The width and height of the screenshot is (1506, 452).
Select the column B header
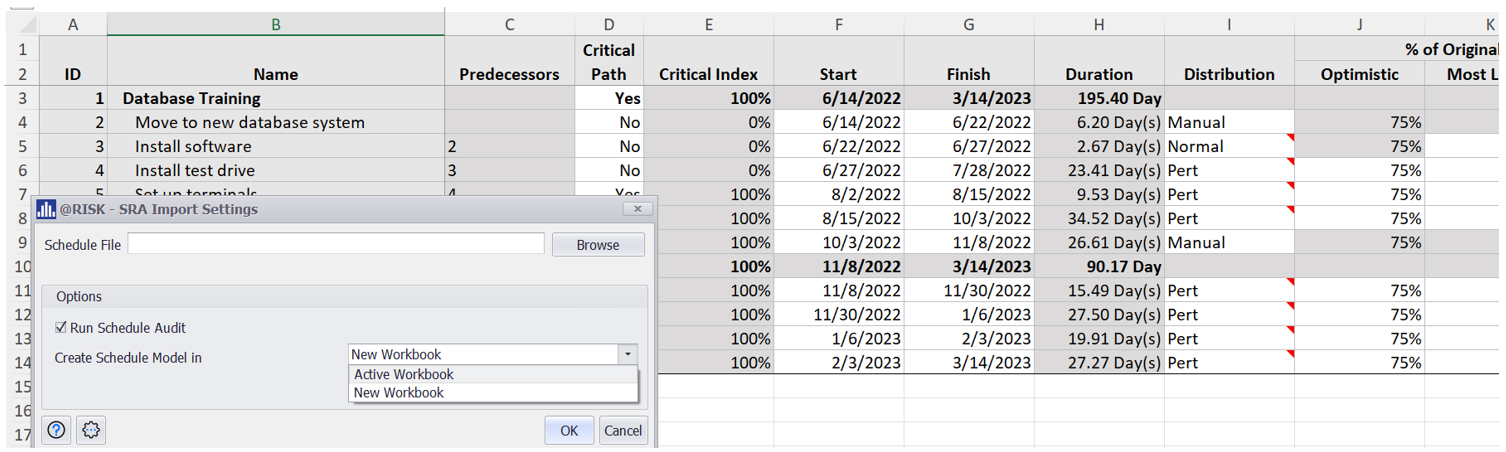[x=276, y=25]
